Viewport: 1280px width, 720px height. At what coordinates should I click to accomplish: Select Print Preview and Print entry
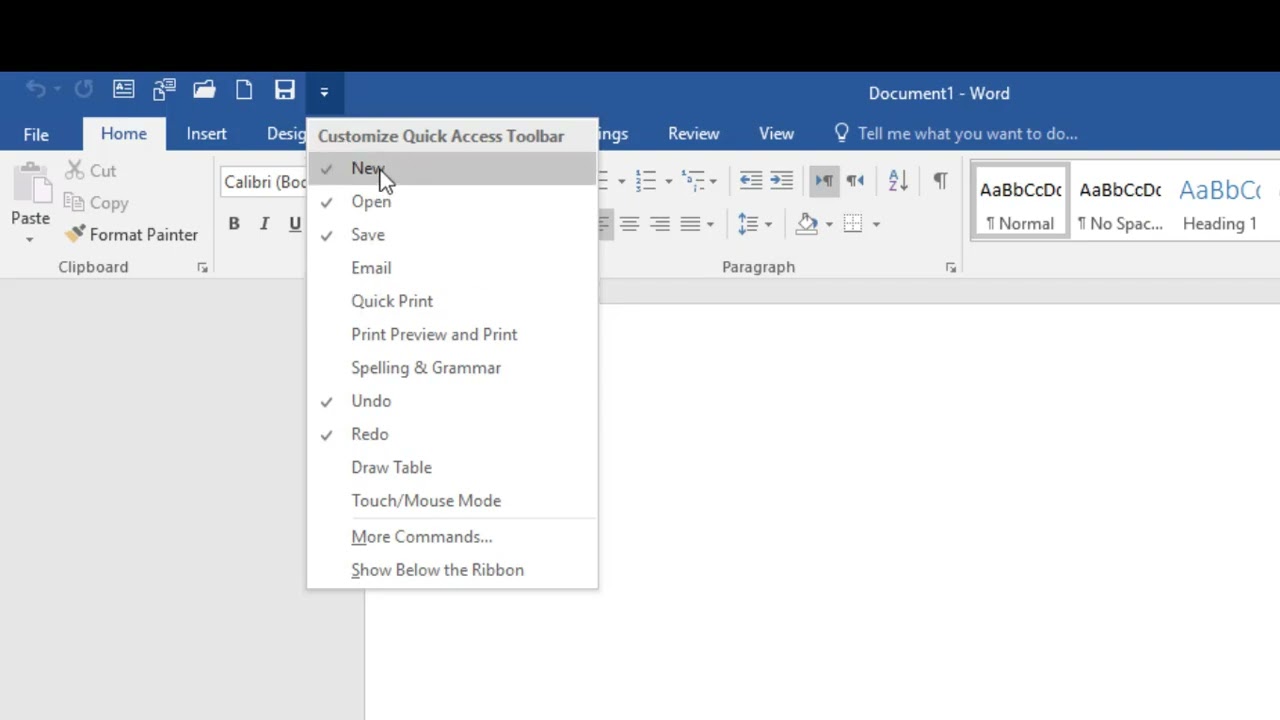(x=452, y=334)
